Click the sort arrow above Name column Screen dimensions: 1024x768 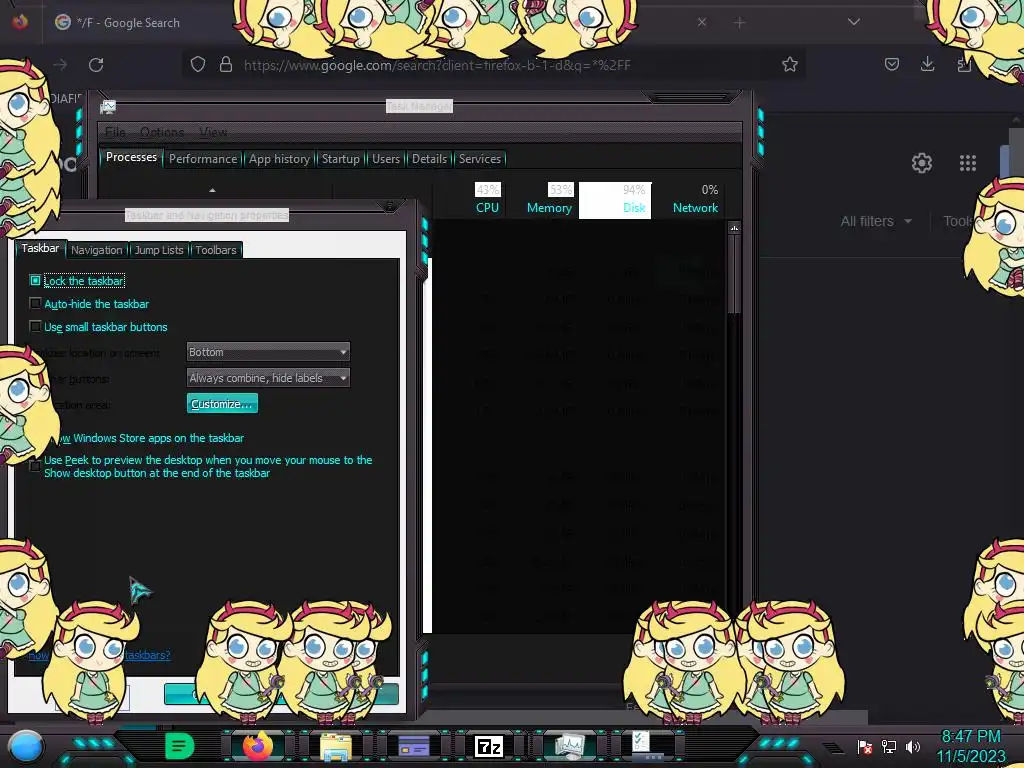212,190
